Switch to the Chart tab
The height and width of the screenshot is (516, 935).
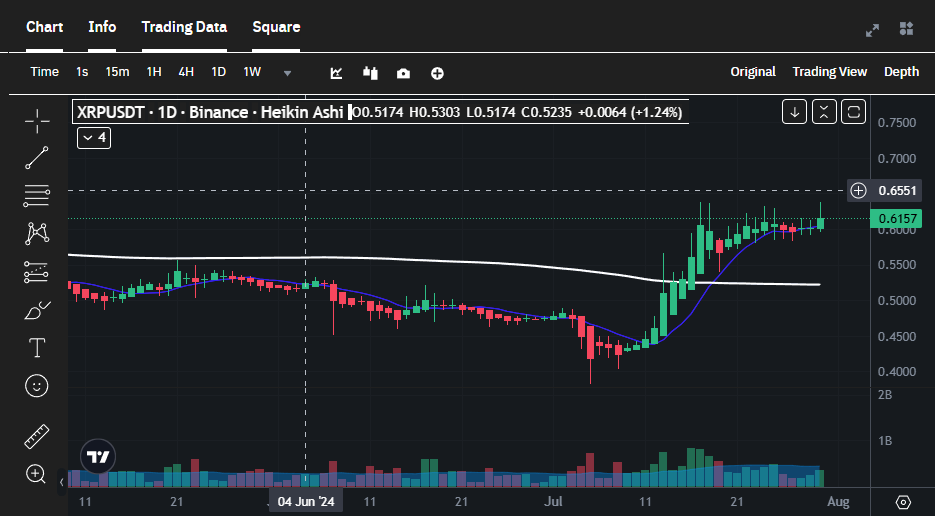pos(45,27)
